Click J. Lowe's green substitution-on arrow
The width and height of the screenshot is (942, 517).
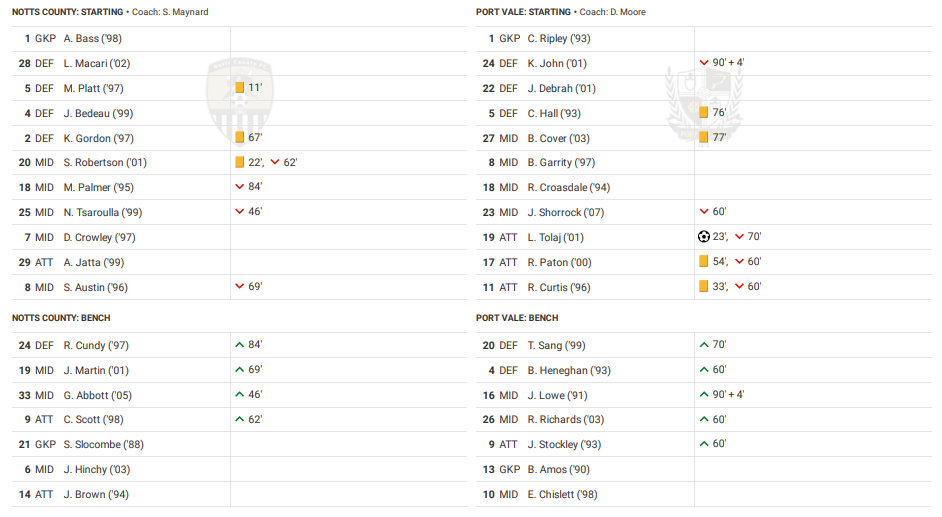tap(704, 394)
